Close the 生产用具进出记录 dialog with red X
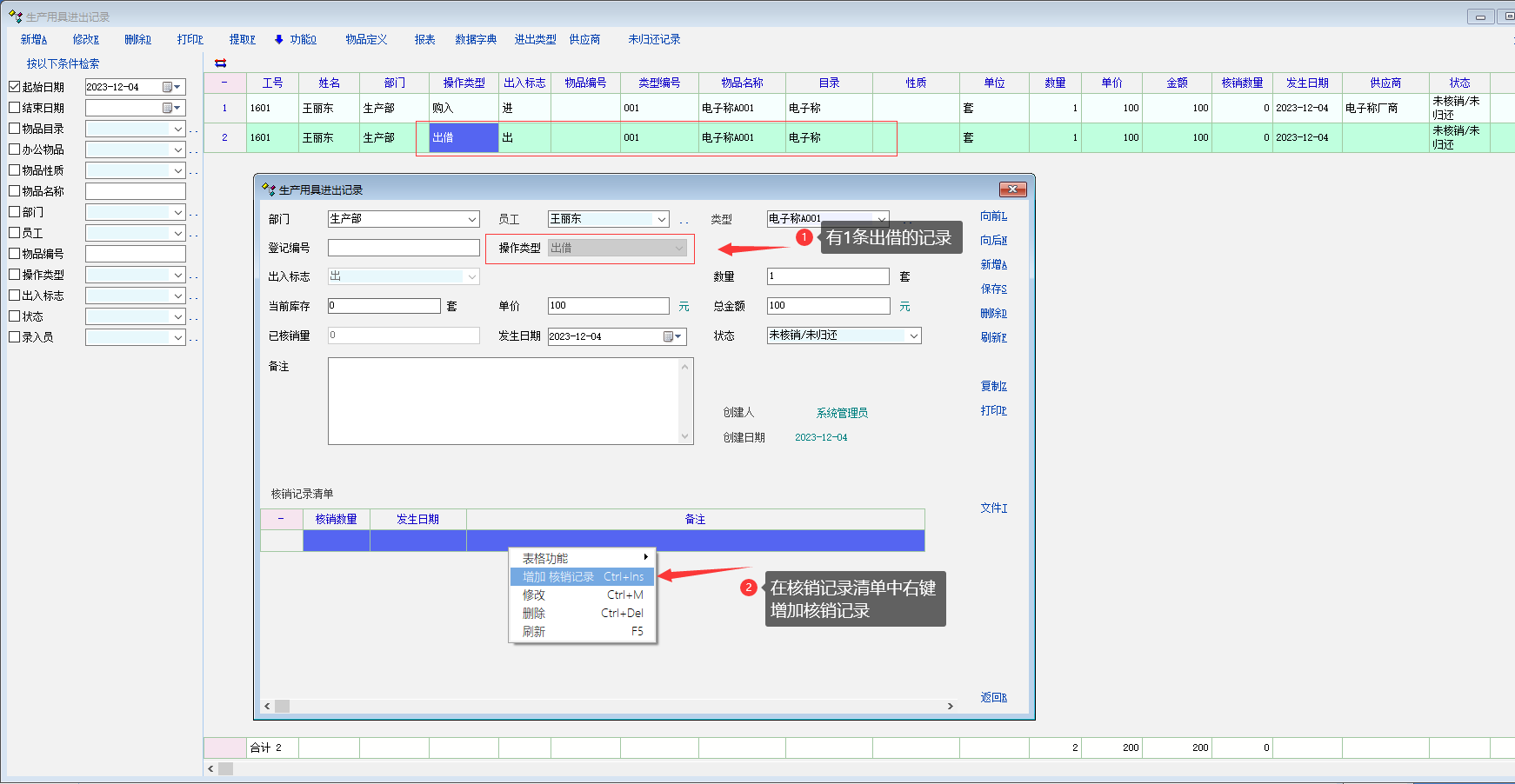The height and width of the screenshot is (784, 1515). click(1012, 189)
